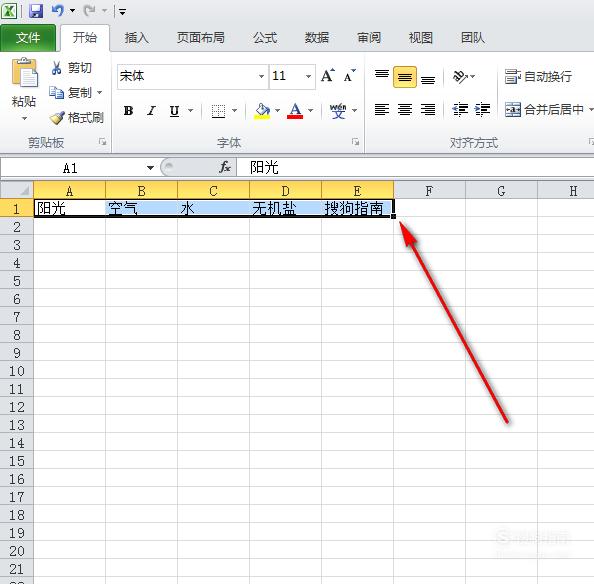Open underline style dropdown arrow
Image resolution: width=594 pixels, height=584 pixels.
(191, 111)
